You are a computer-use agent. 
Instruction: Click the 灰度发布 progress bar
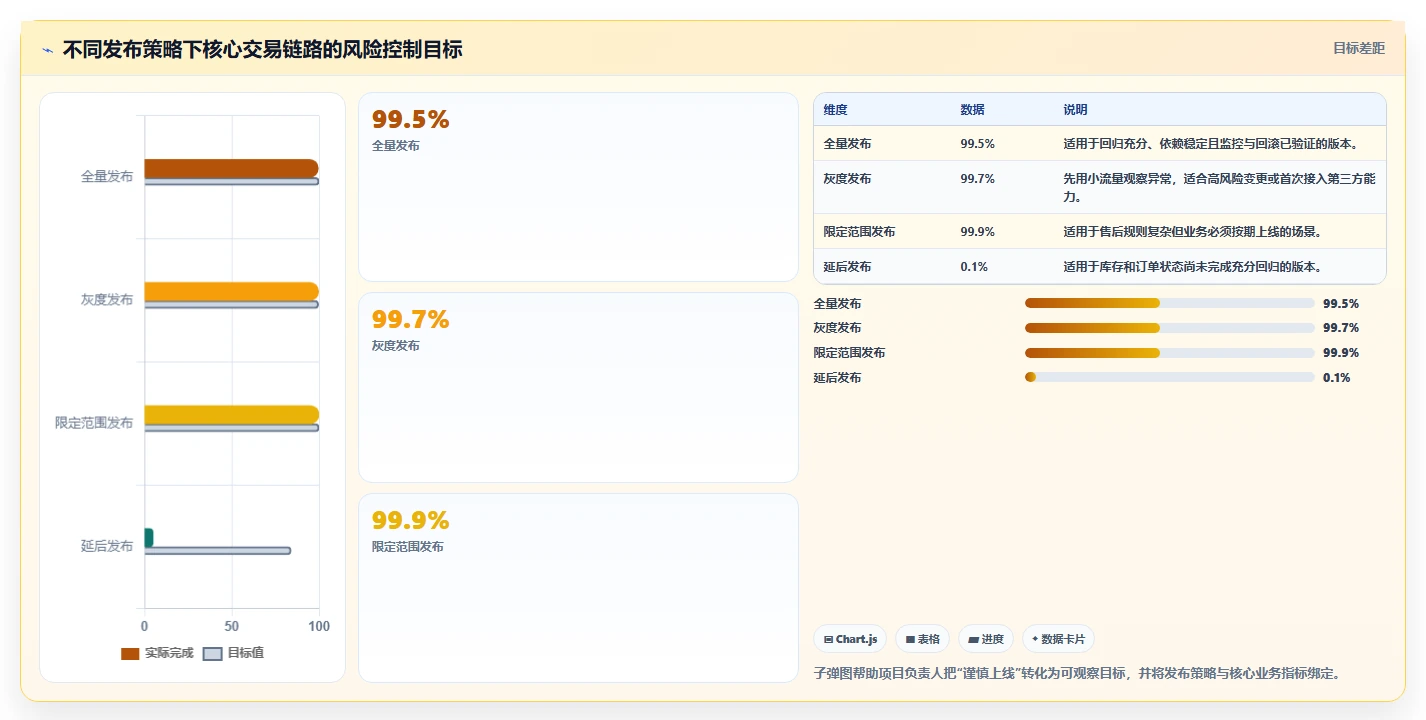tap(1169, 328)
